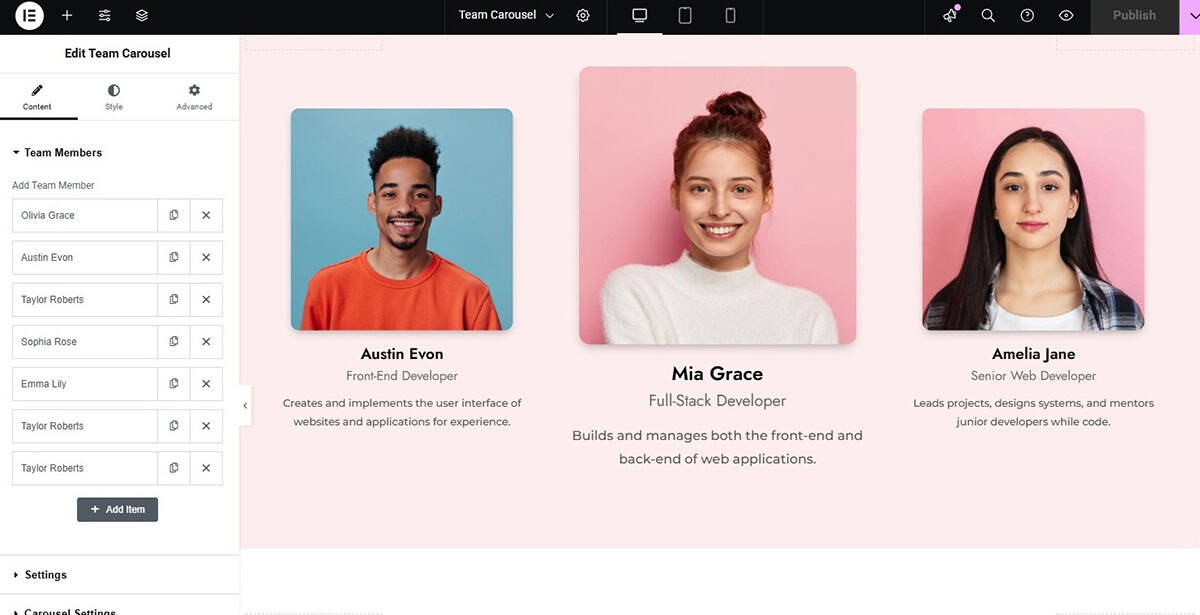Expand the Settings section

[46, 575]
